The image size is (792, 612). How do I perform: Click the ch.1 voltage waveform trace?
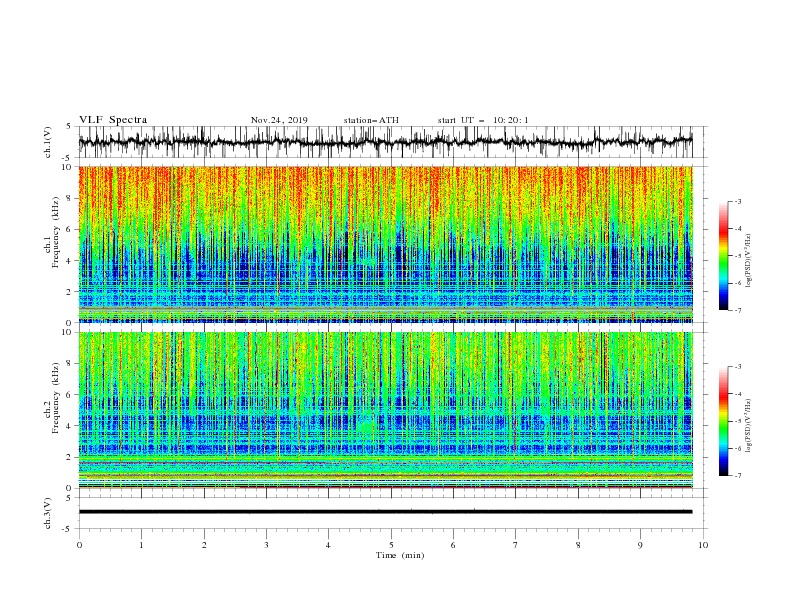[x=385, y=142]
